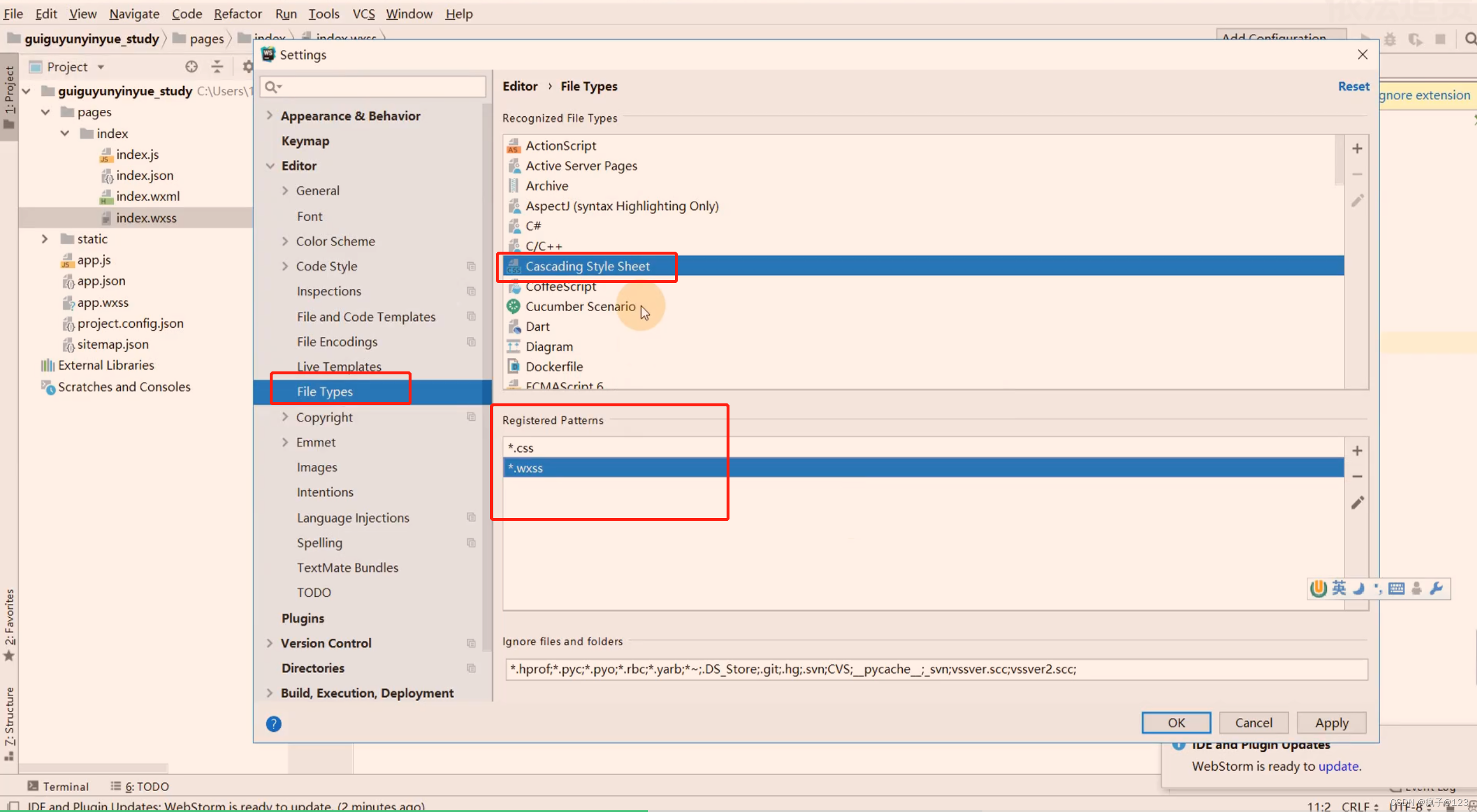
Task: Add a registered pattern with plus
Action: coord(1357,451)
